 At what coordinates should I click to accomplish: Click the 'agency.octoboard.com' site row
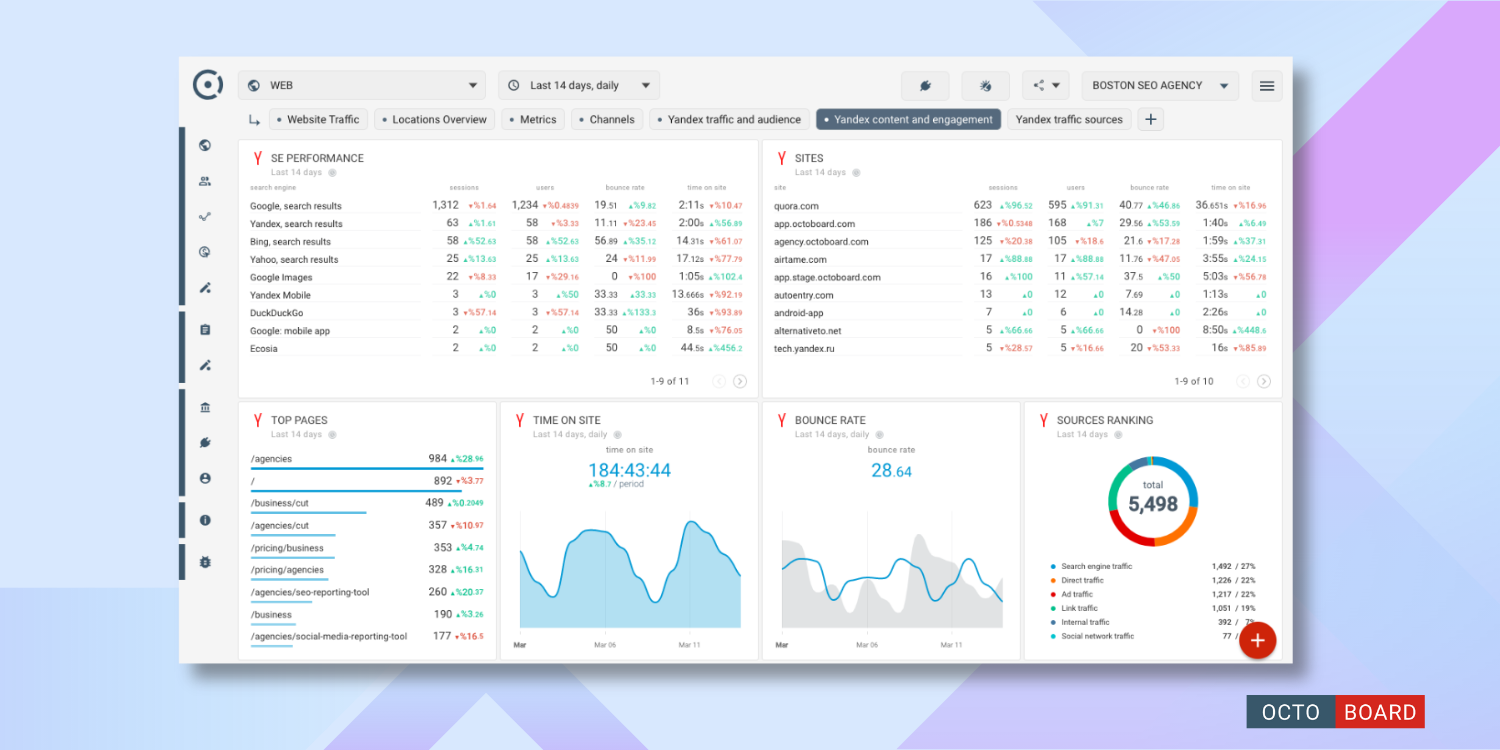click(x=1021, y=241)
